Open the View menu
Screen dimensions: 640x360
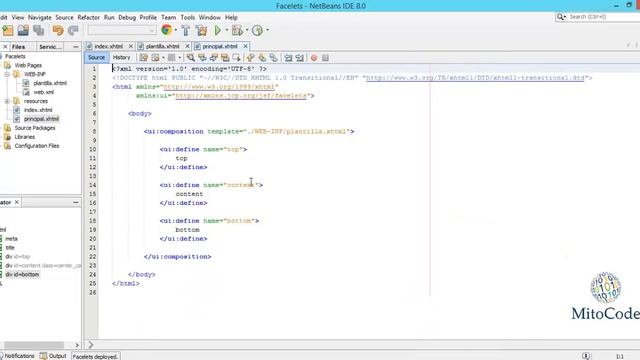[18, 18]
